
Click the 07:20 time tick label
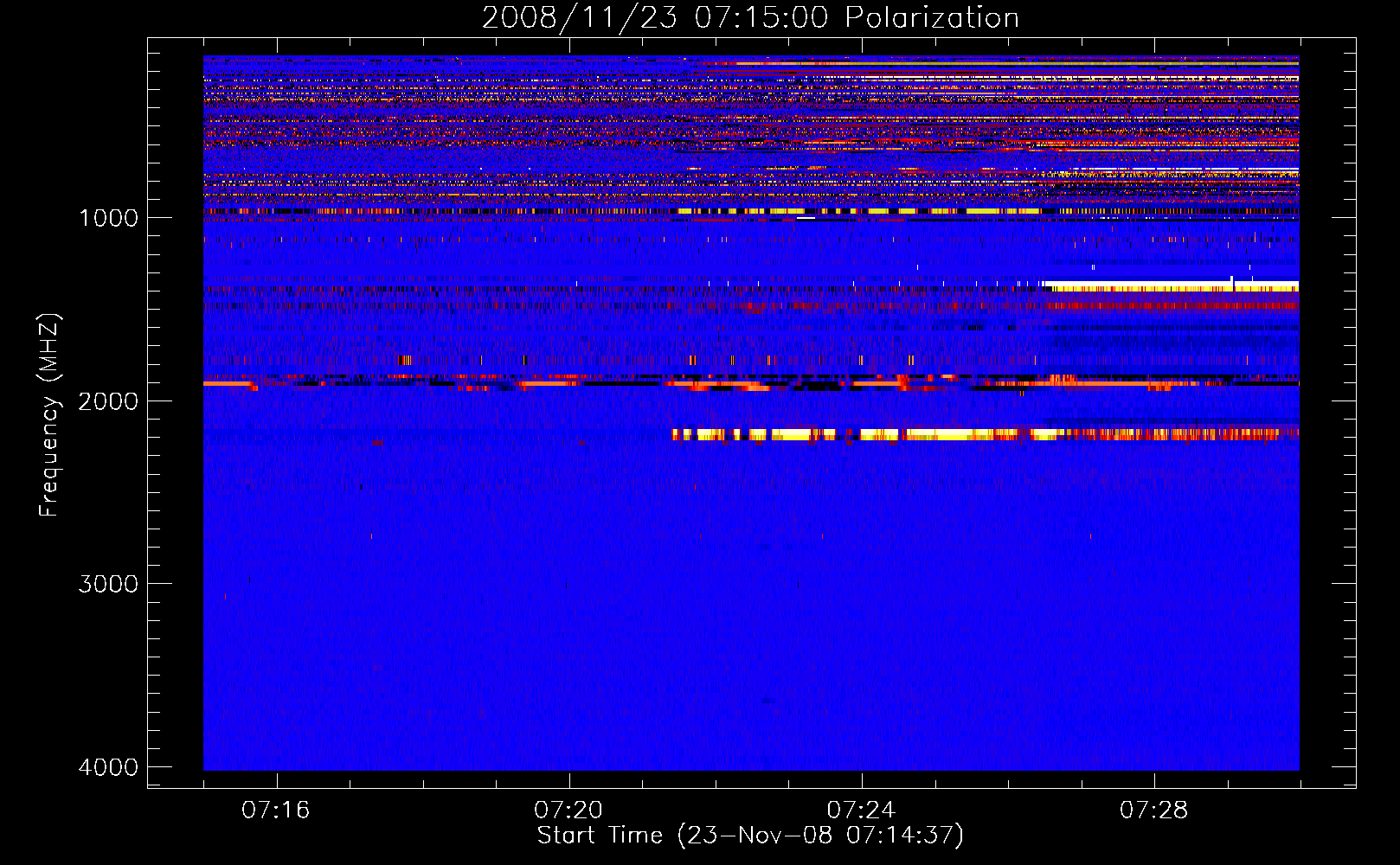point(568,811)
